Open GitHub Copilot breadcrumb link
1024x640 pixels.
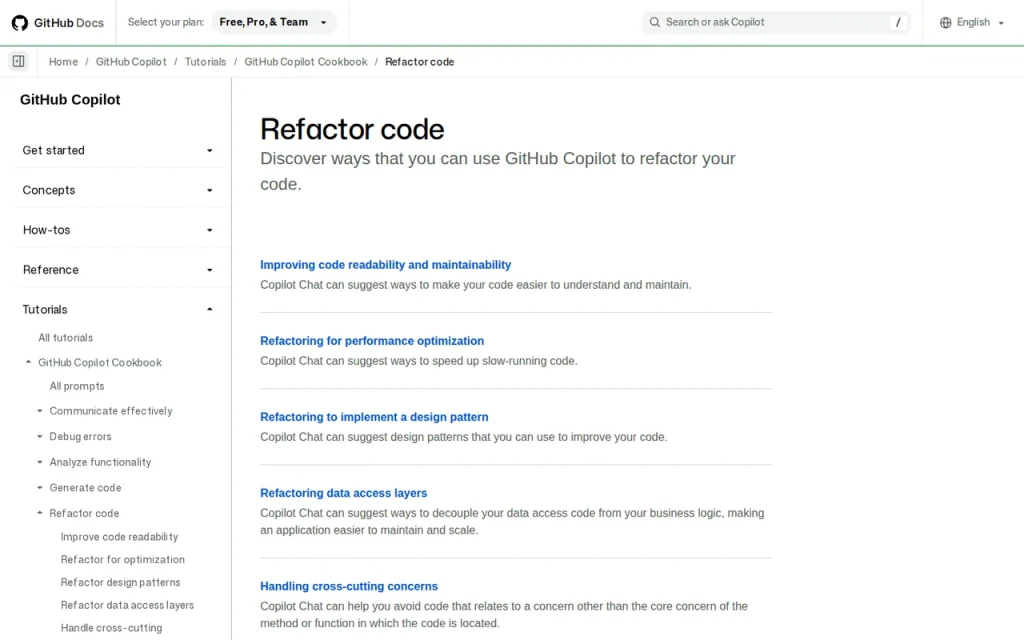[x=131, y=61]
